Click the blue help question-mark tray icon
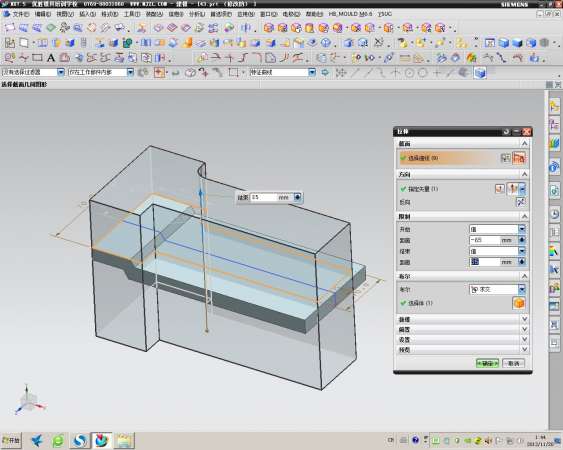Screen dimensions: 563x450 pos(415,440)
